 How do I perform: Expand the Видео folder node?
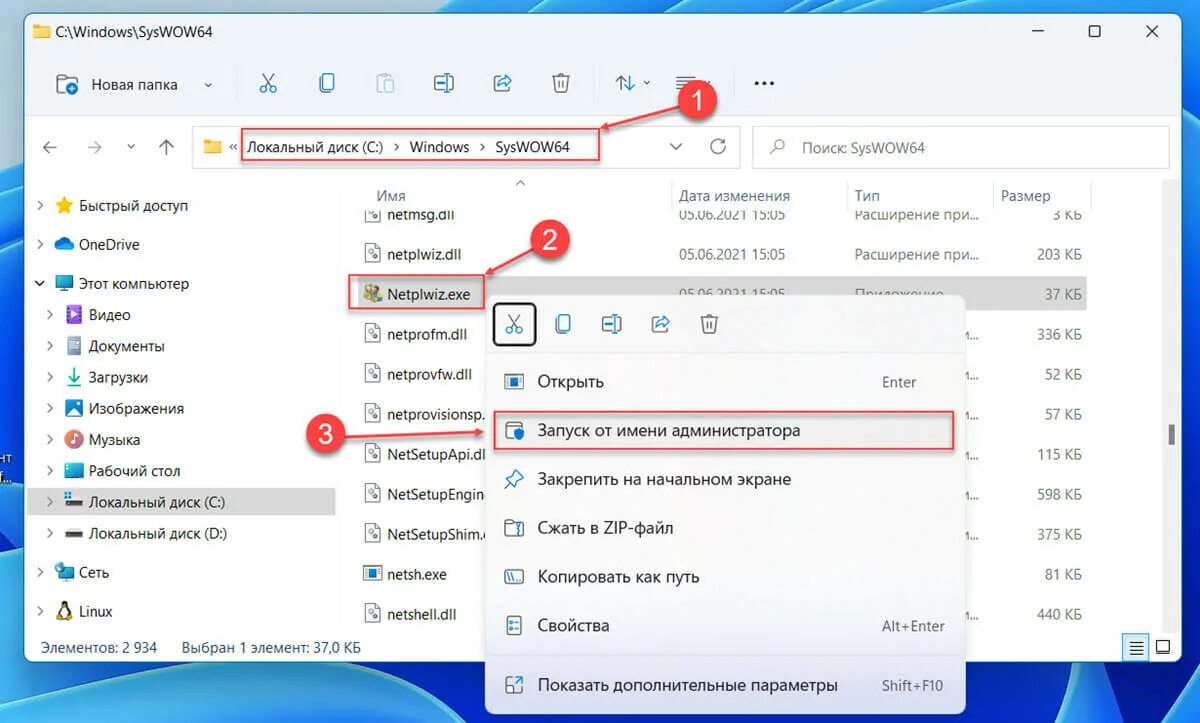pos(50,315)
